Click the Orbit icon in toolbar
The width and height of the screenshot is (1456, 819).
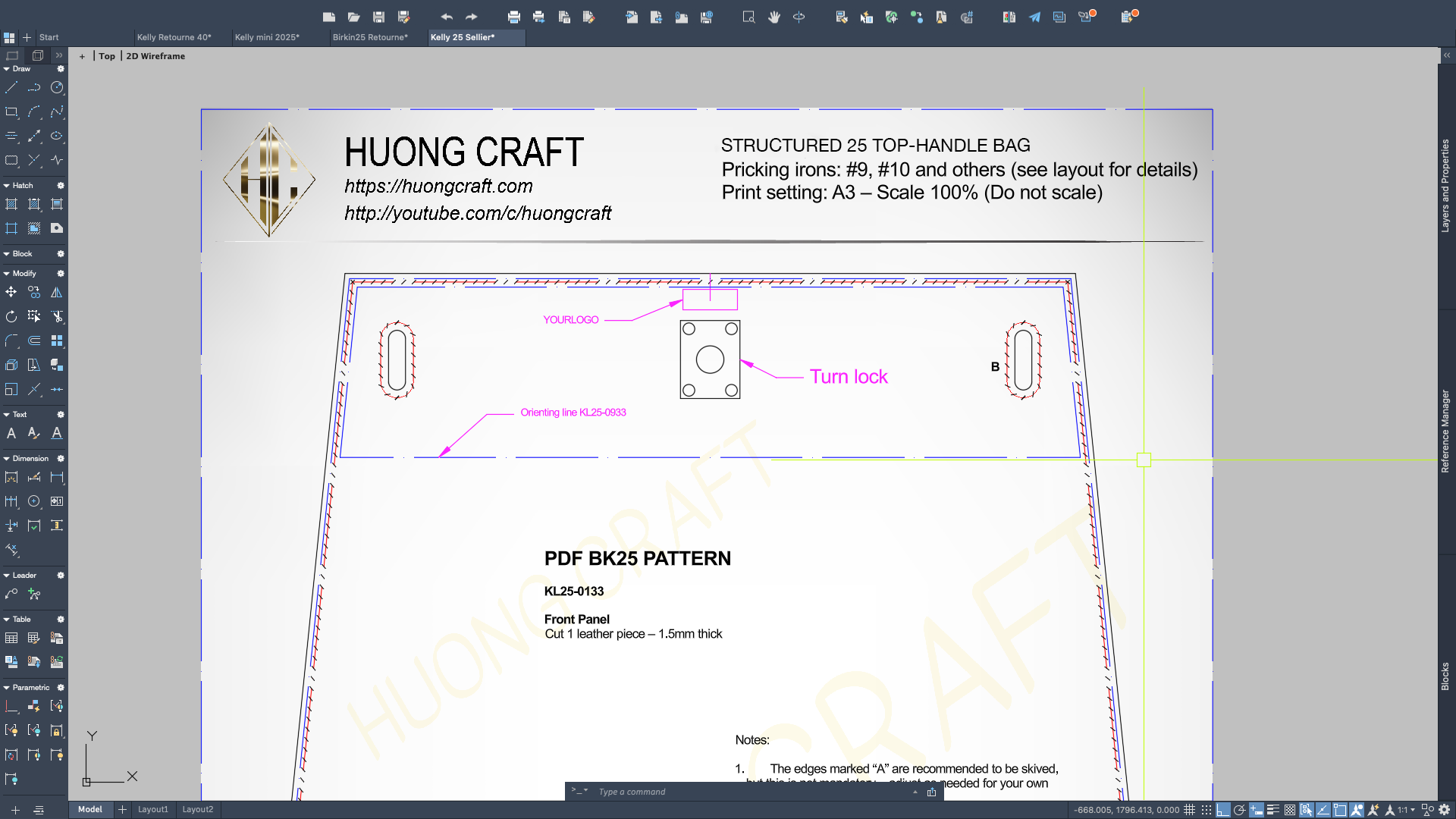coord(799,17)
